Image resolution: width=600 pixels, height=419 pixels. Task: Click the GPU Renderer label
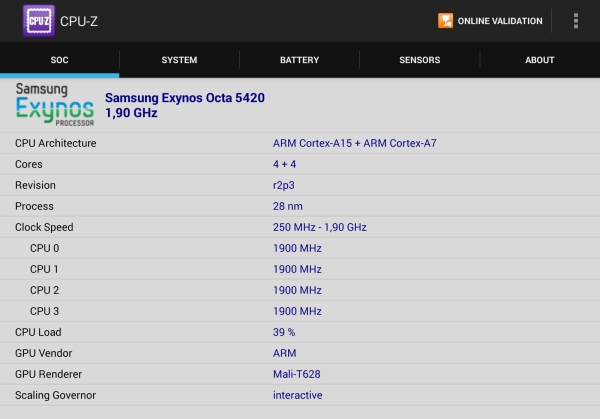[x=48, y=374]
